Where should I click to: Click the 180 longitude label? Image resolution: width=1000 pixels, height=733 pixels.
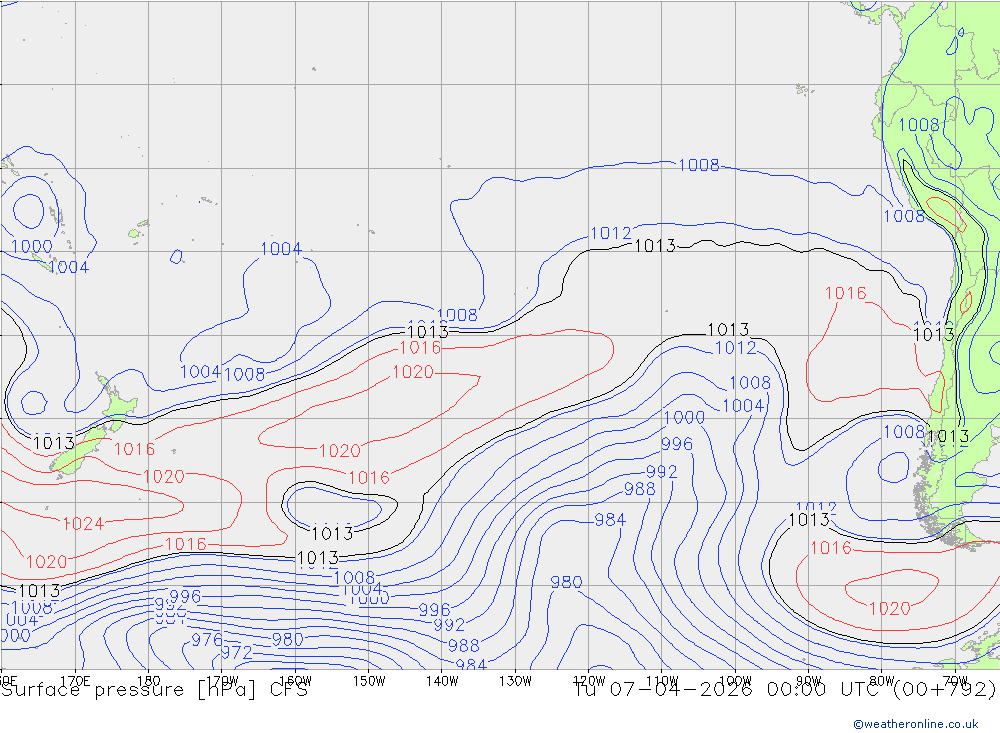click(149, 681)
